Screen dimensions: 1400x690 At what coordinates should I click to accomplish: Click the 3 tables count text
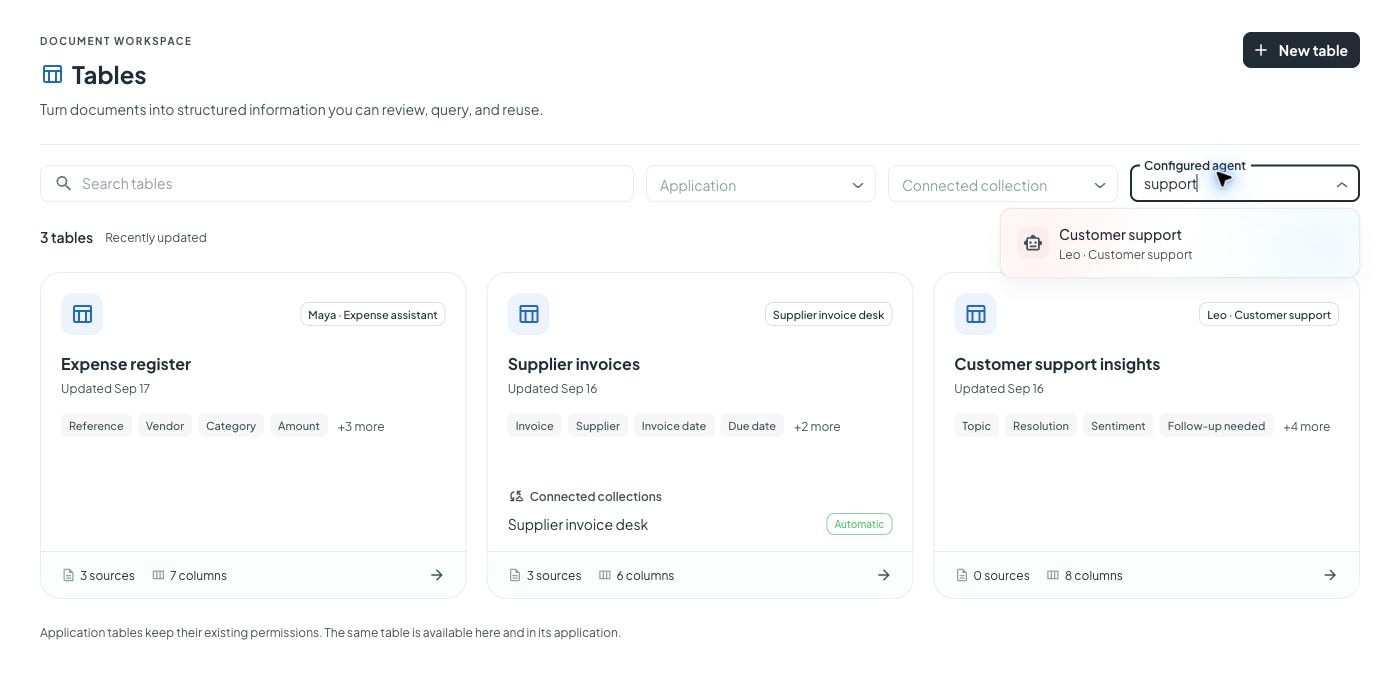tap(66, 238)
